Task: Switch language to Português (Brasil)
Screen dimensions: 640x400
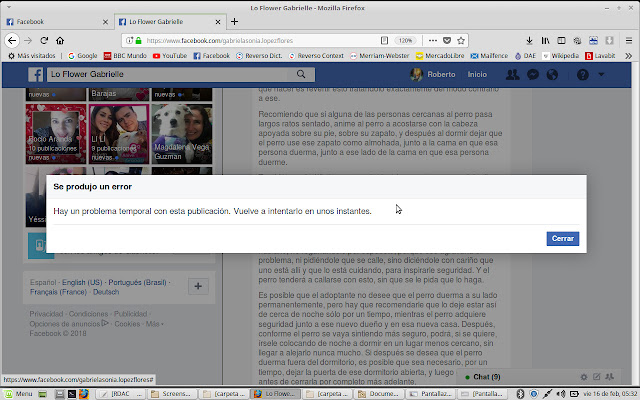Action: 137,282
